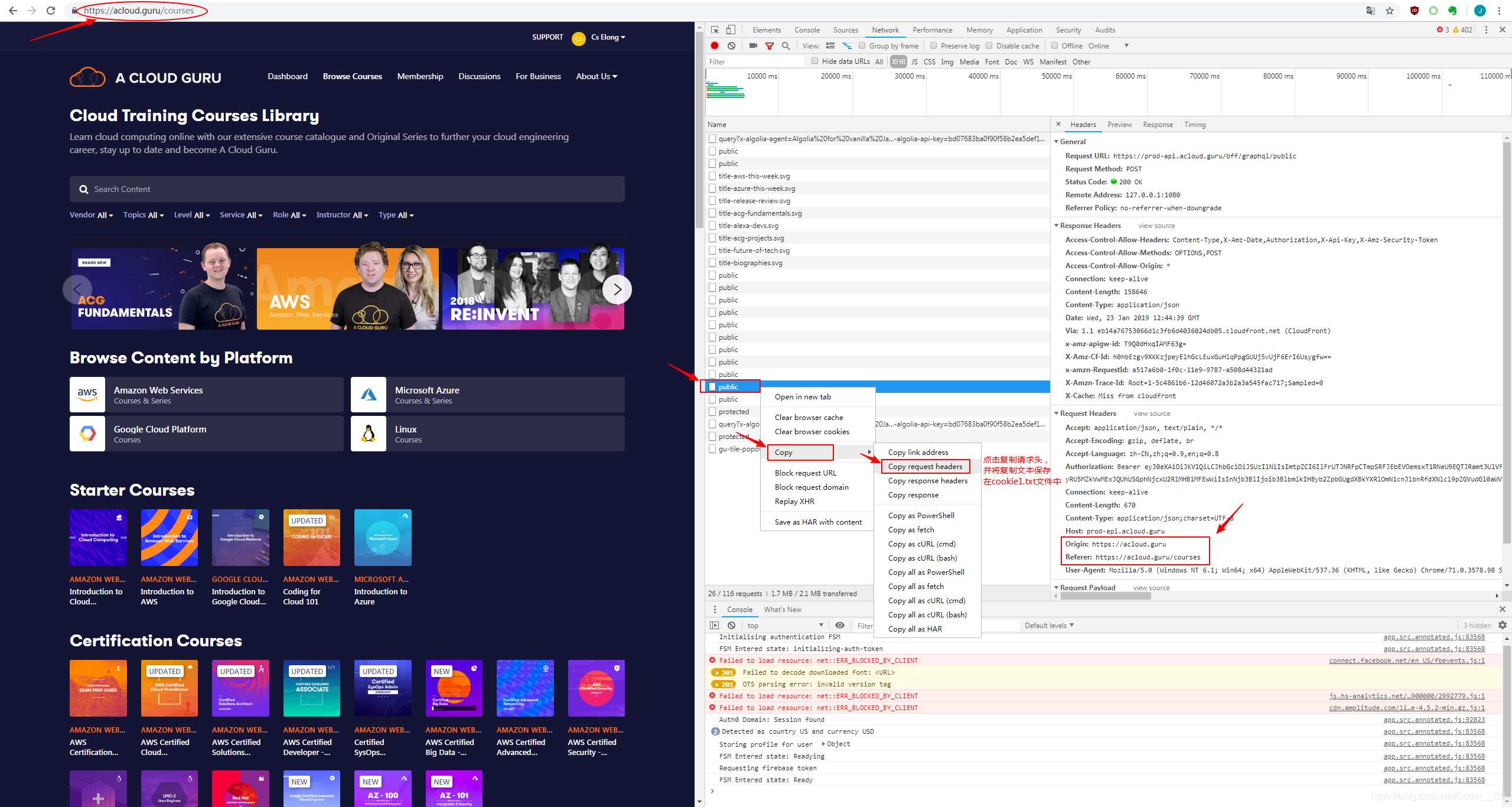The image size is (1512, 807).
Task: Click the next carousel arrow
Action: 617,289
